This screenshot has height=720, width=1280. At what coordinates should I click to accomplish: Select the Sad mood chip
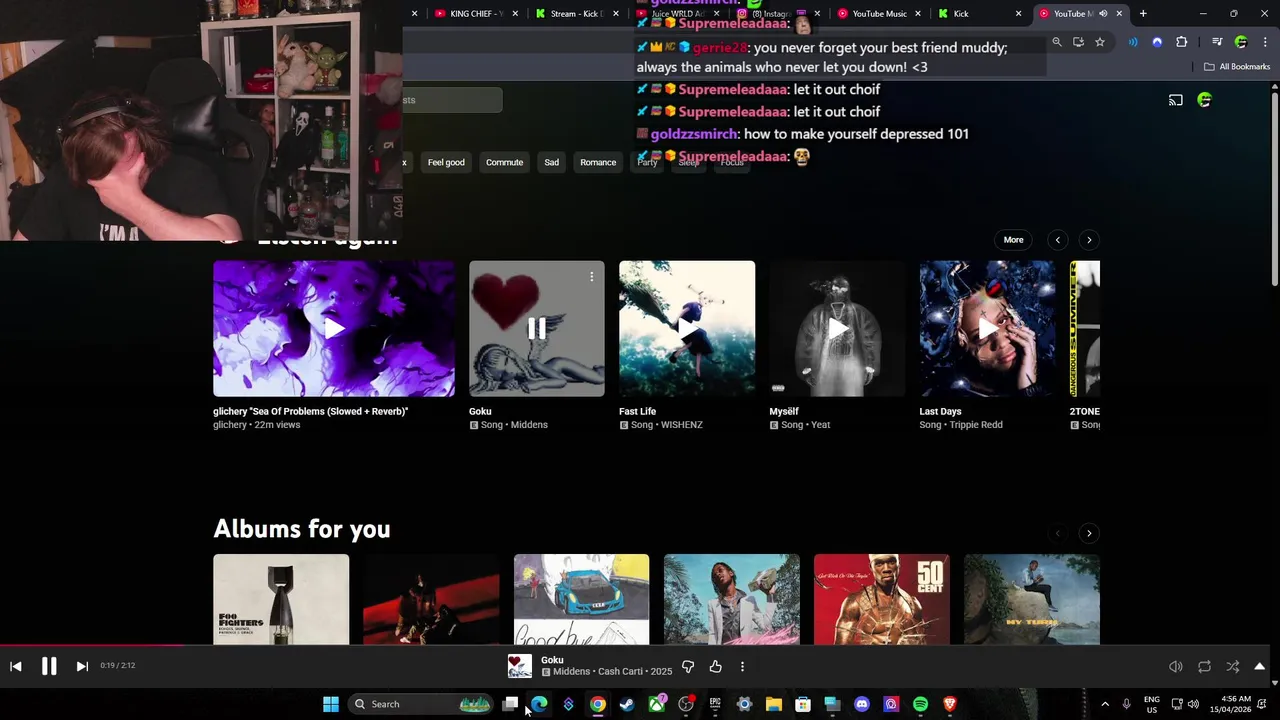[551, 162]
